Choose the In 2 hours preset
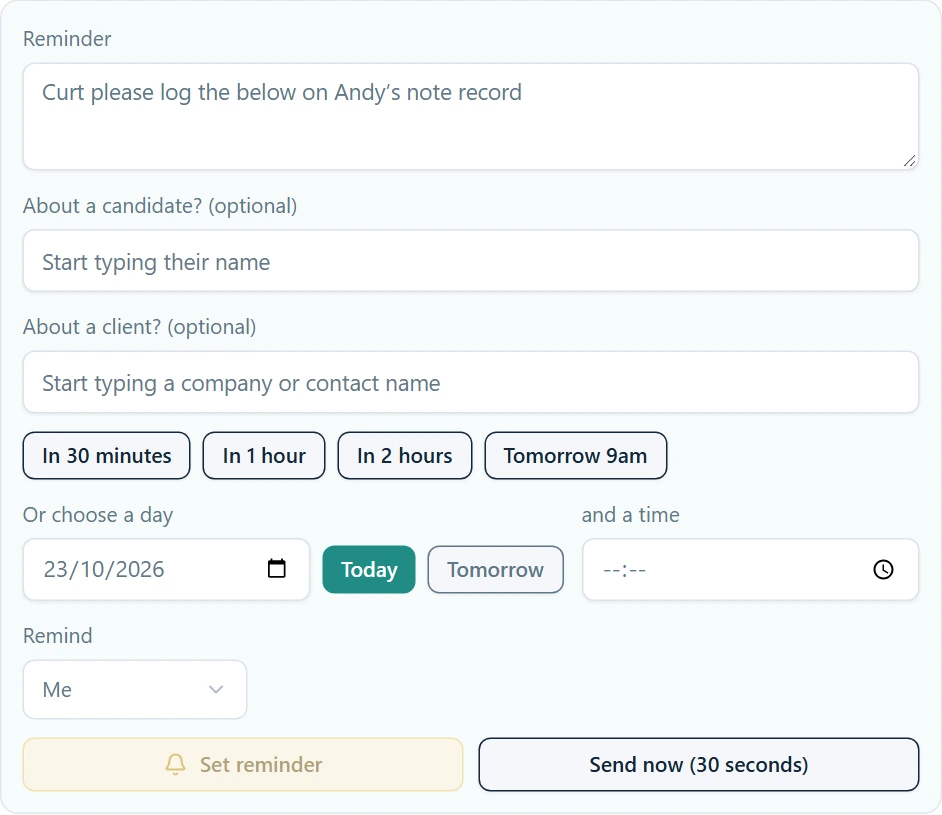This screenshot has height=815, width=942. (404, 456)
